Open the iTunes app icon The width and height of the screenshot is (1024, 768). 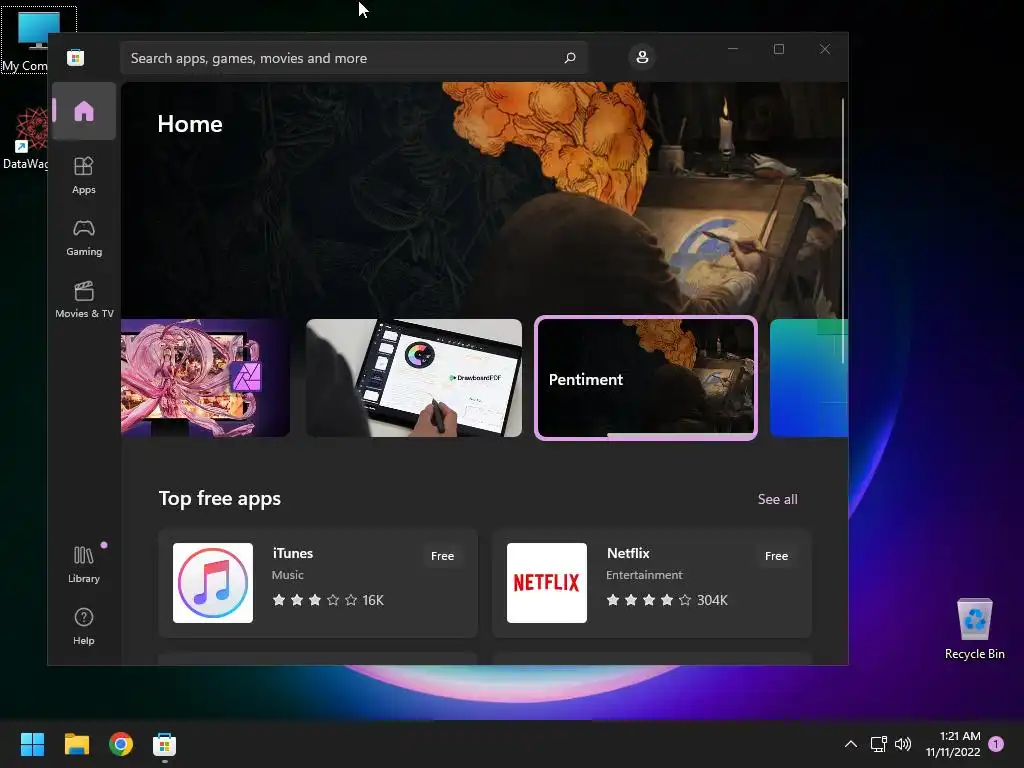(x=213, y=583)
